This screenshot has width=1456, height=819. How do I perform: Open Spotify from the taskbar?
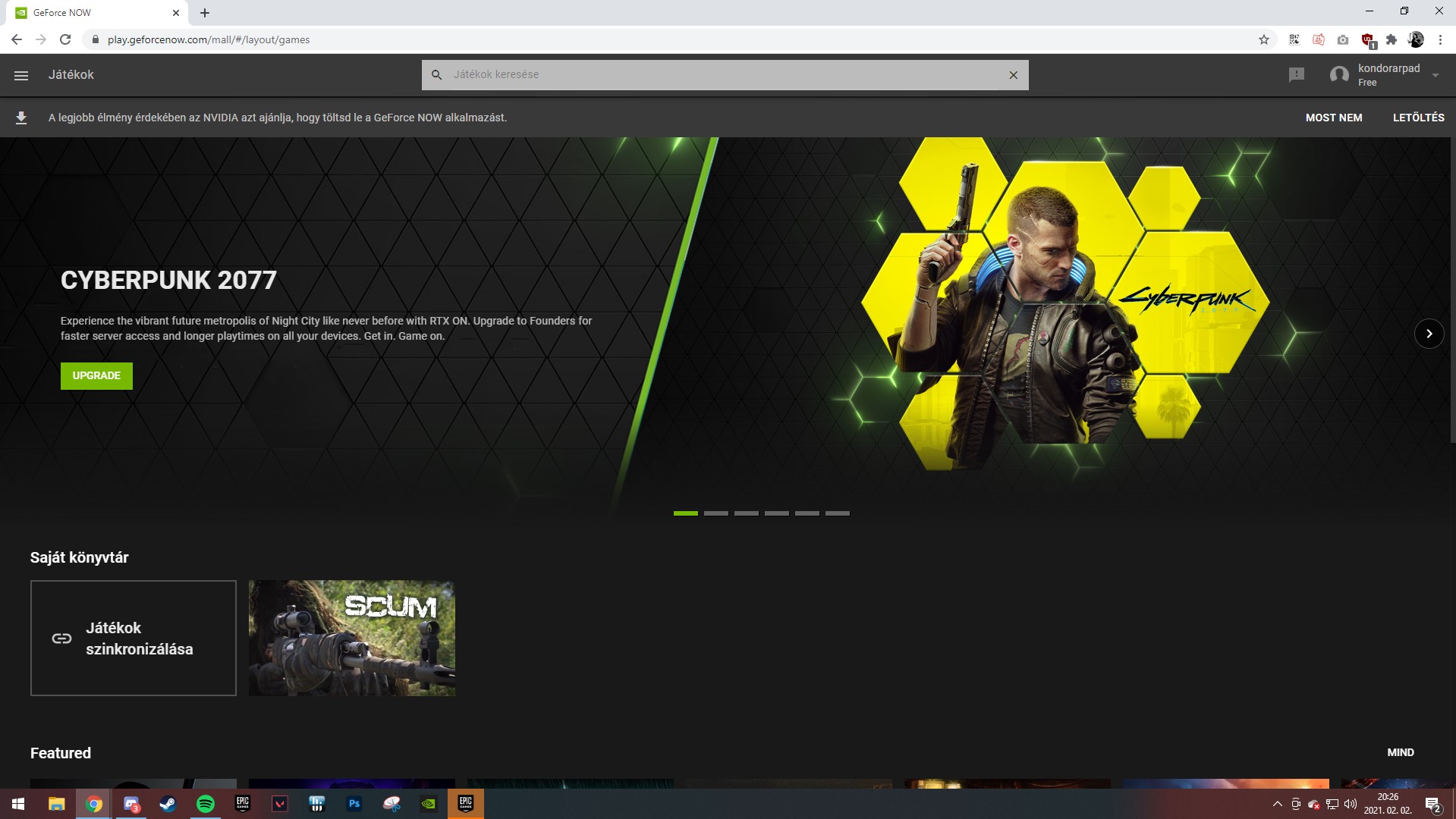click(x=205, y=804)
